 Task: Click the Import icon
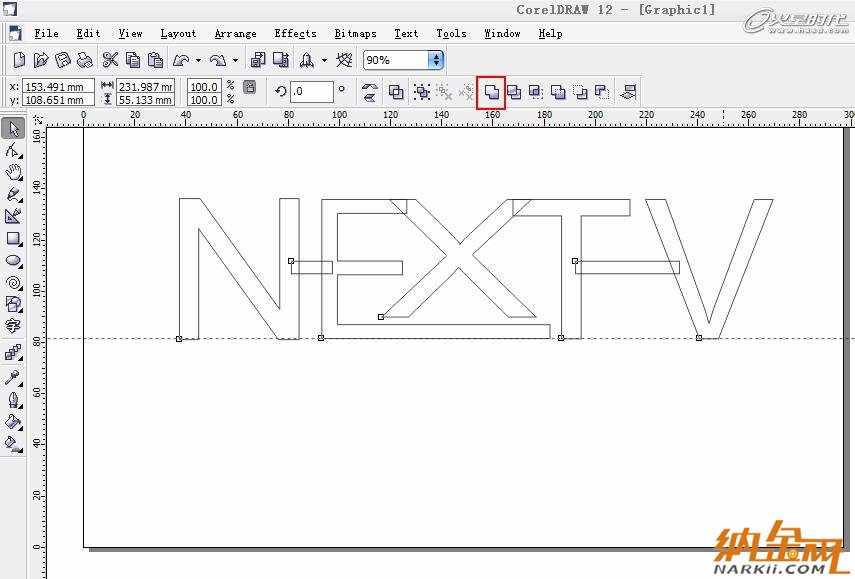click(x=258, y=59)
